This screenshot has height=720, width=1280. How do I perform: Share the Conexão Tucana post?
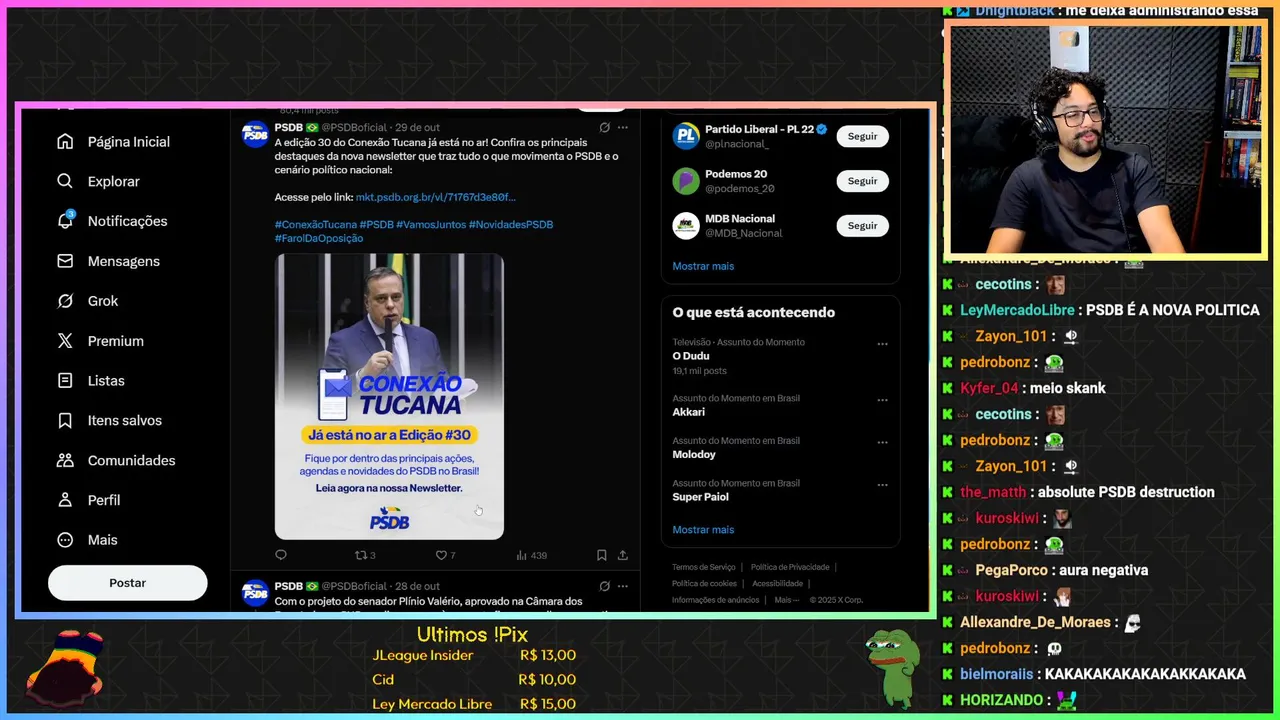point(622,555)
